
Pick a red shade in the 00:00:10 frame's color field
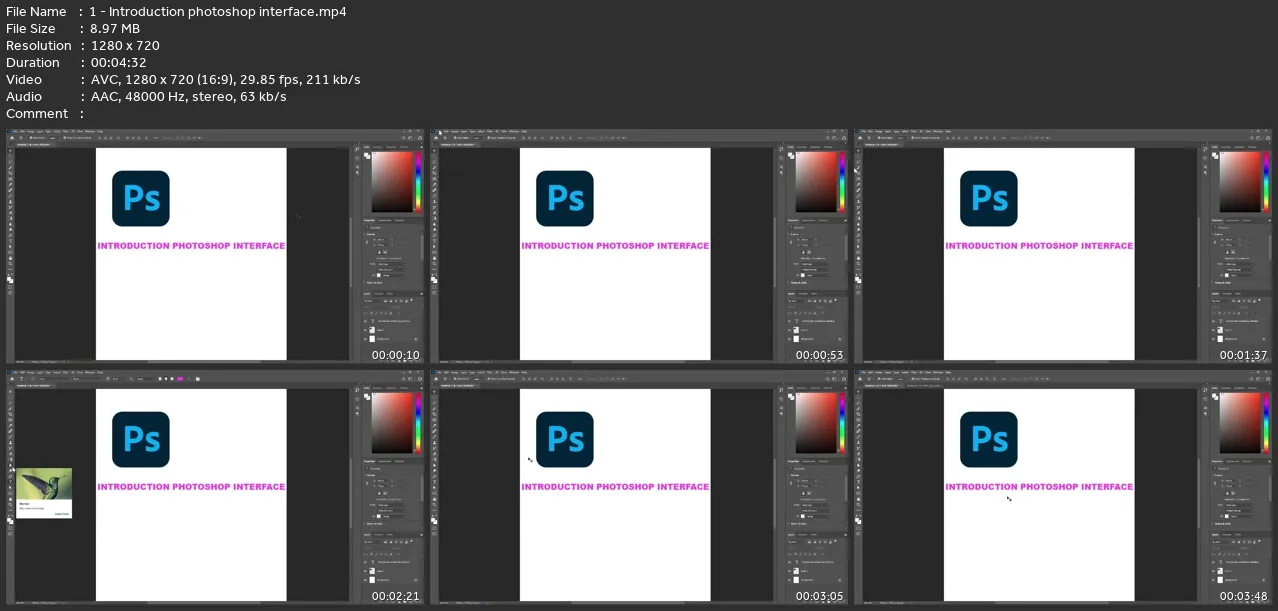point(392,182)
